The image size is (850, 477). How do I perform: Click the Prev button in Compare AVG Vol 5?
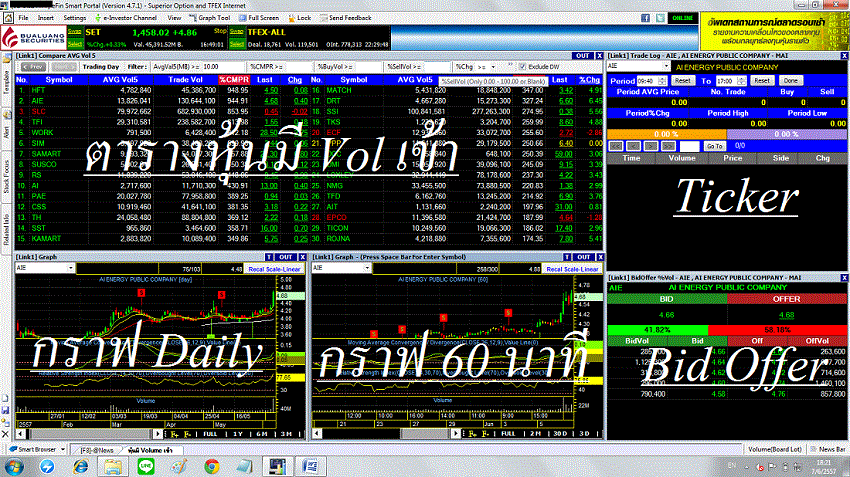34,67
